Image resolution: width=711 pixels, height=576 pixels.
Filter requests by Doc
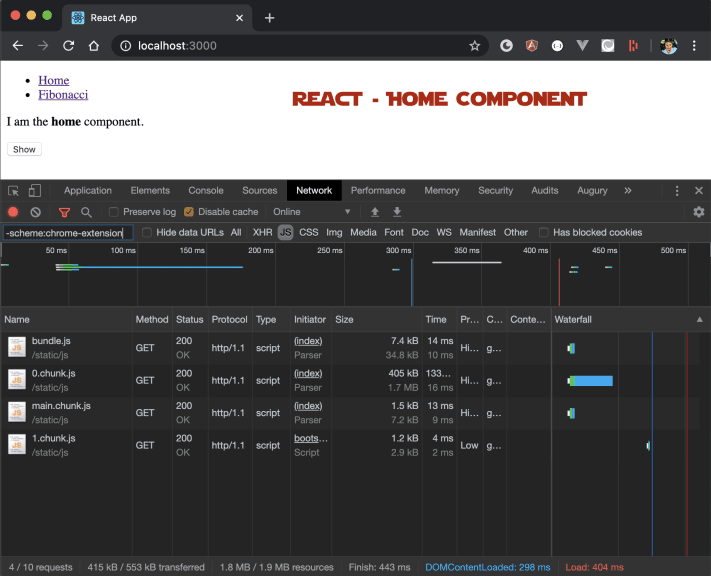pyautogui.click(x=420, y=233)
